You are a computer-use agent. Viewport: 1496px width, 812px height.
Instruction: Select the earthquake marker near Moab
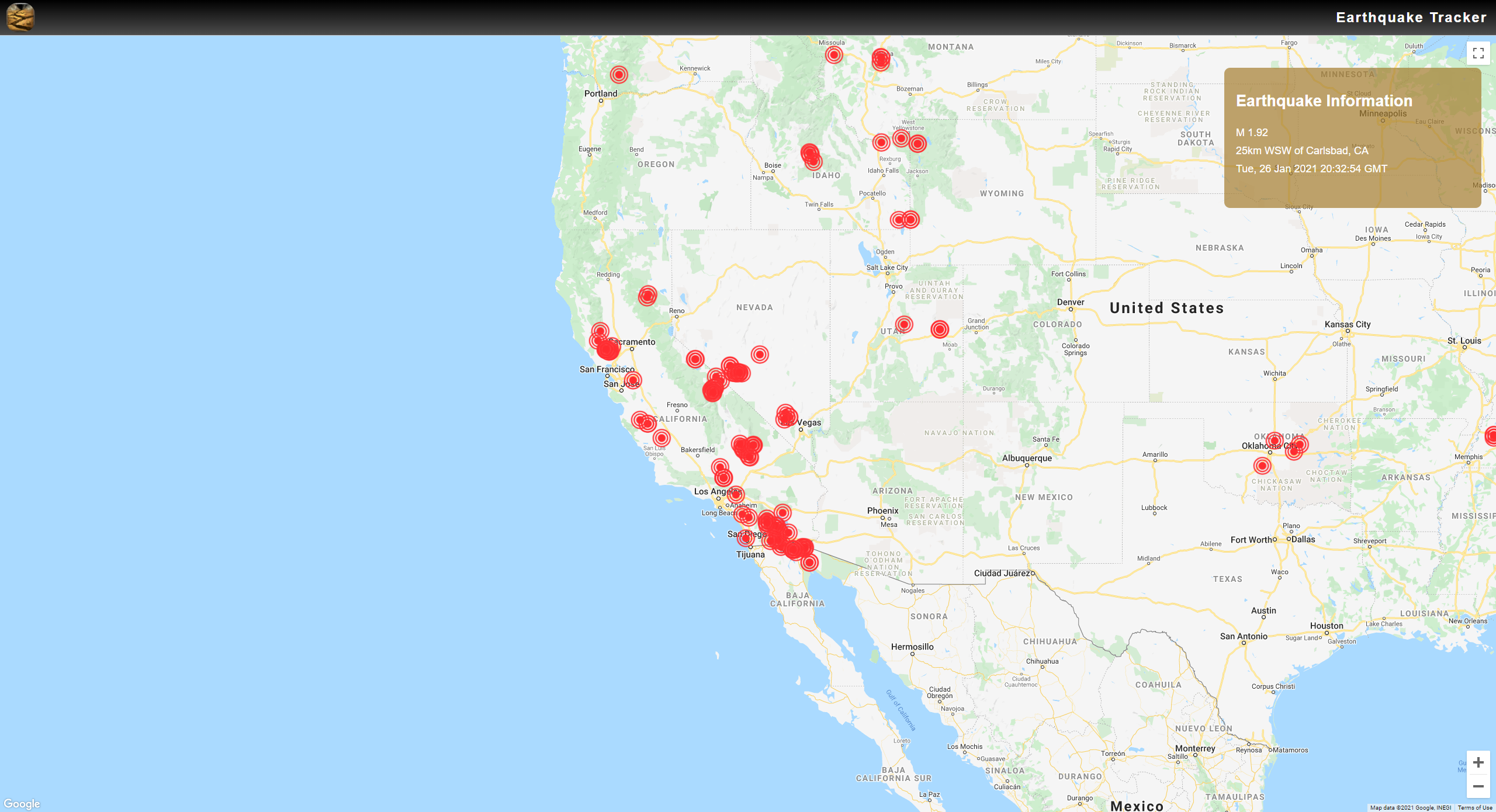(940, 329)
